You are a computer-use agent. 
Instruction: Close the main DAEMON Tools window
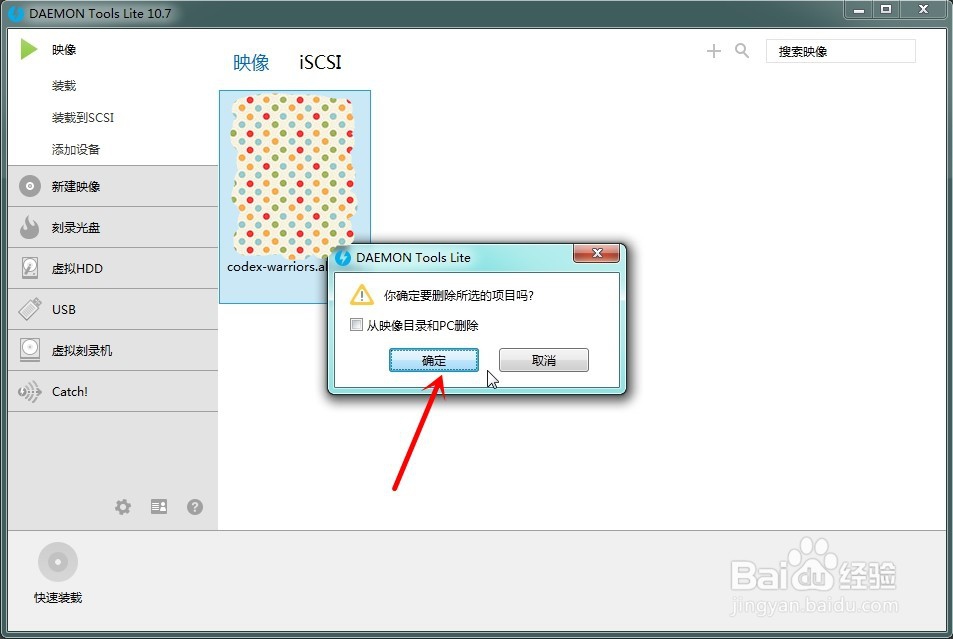923,10
